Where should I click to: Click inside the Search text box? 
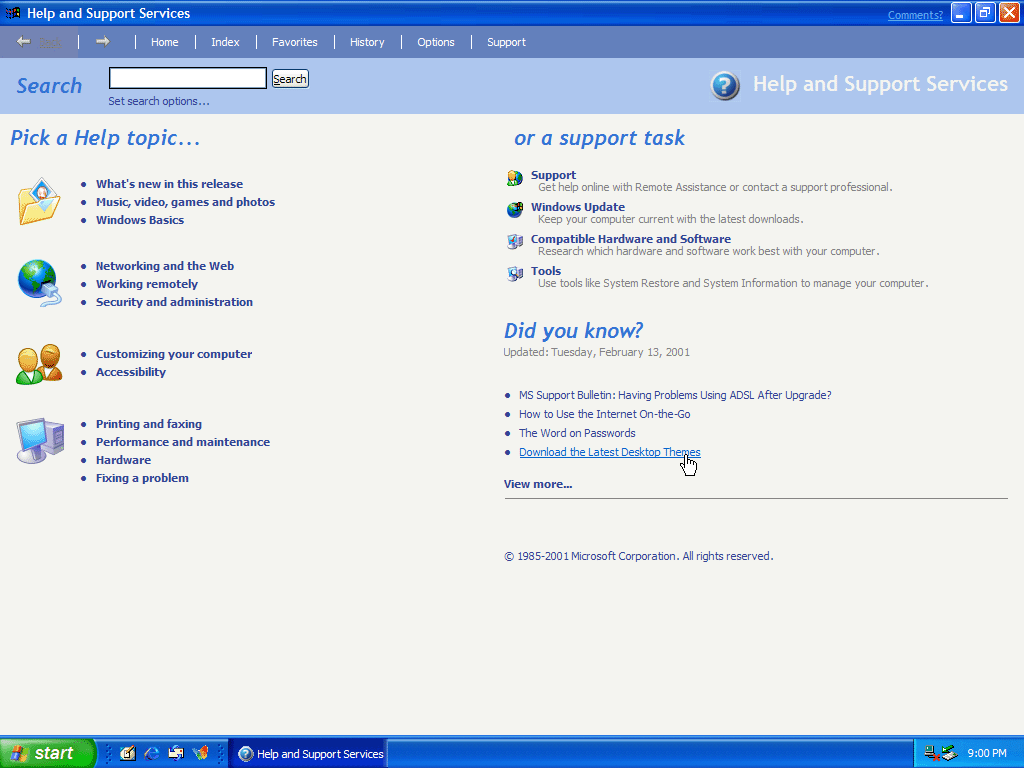[x=187, y=78]
